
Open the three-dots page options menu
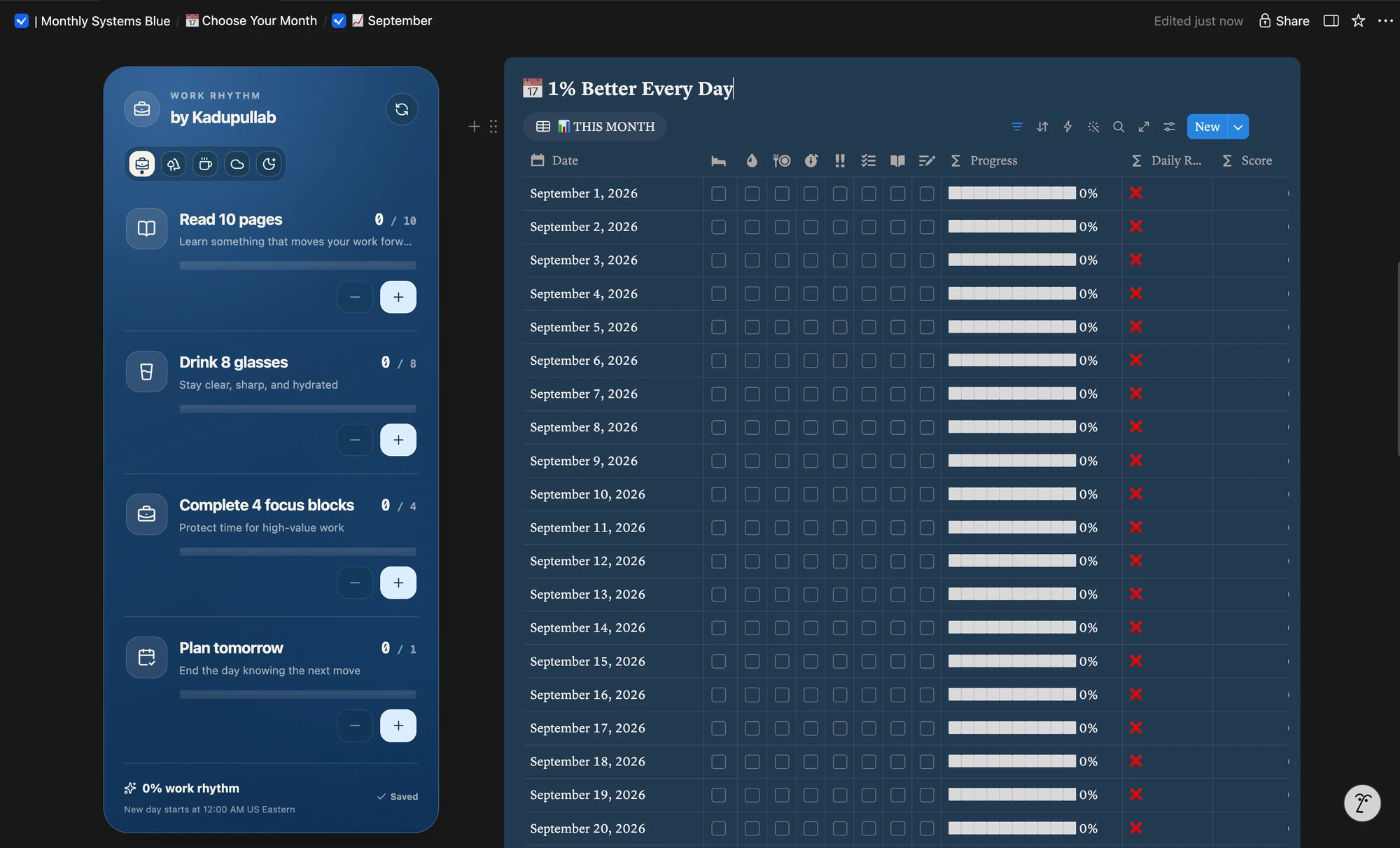pos(1385,21)
